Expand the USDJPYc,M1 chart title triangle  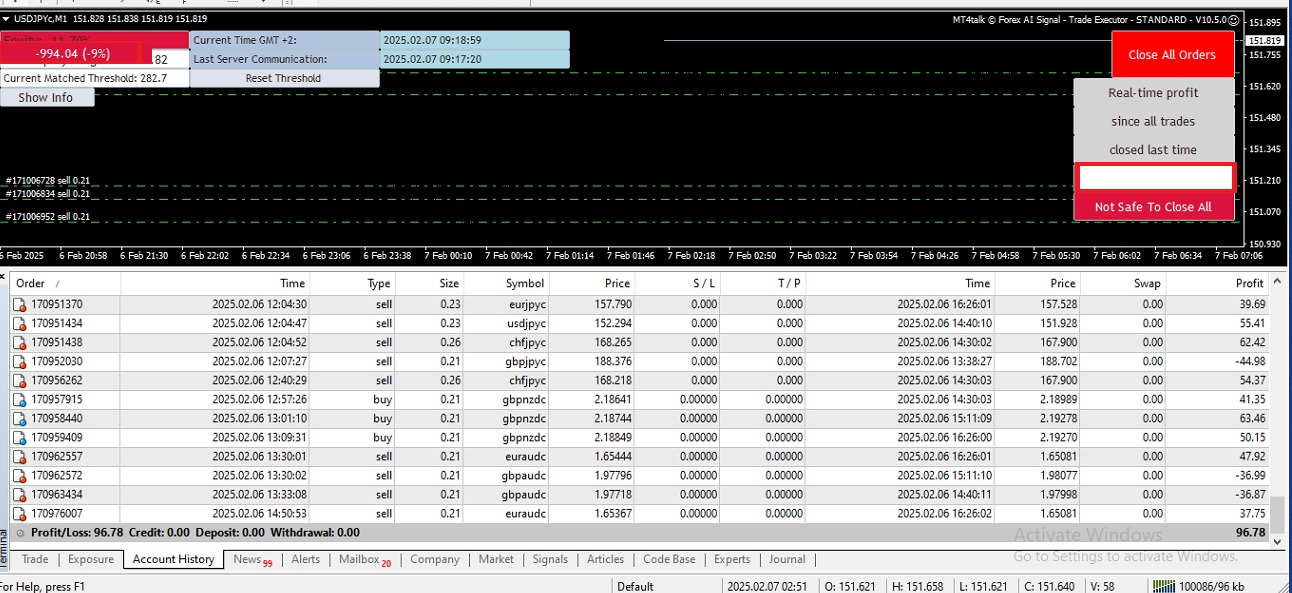(x=6, y=19)
